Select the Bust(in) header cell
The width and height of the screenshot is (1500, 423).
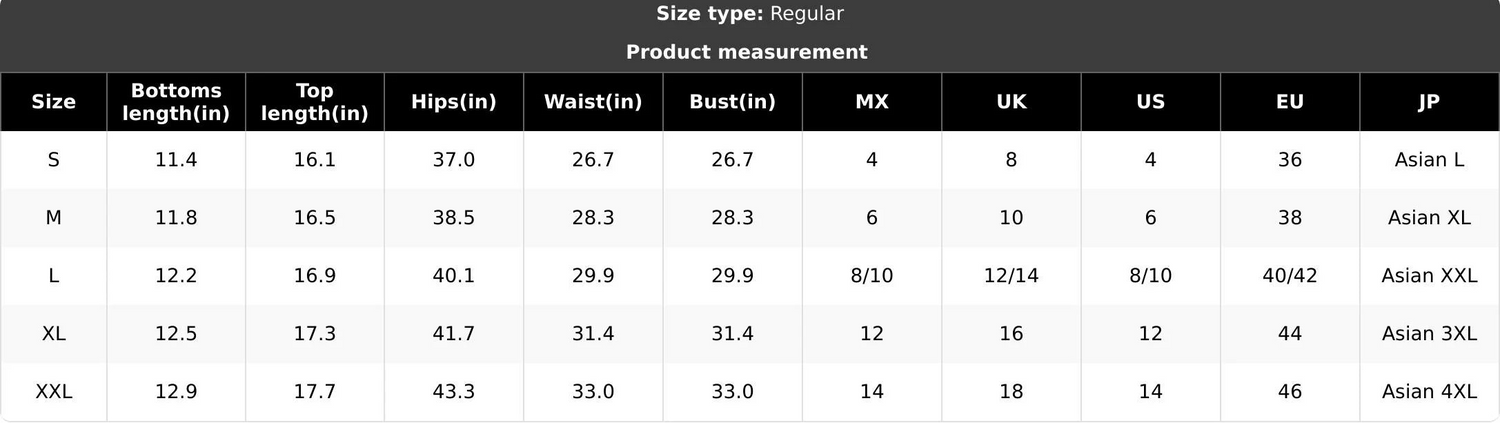click(x=733, y=102)
